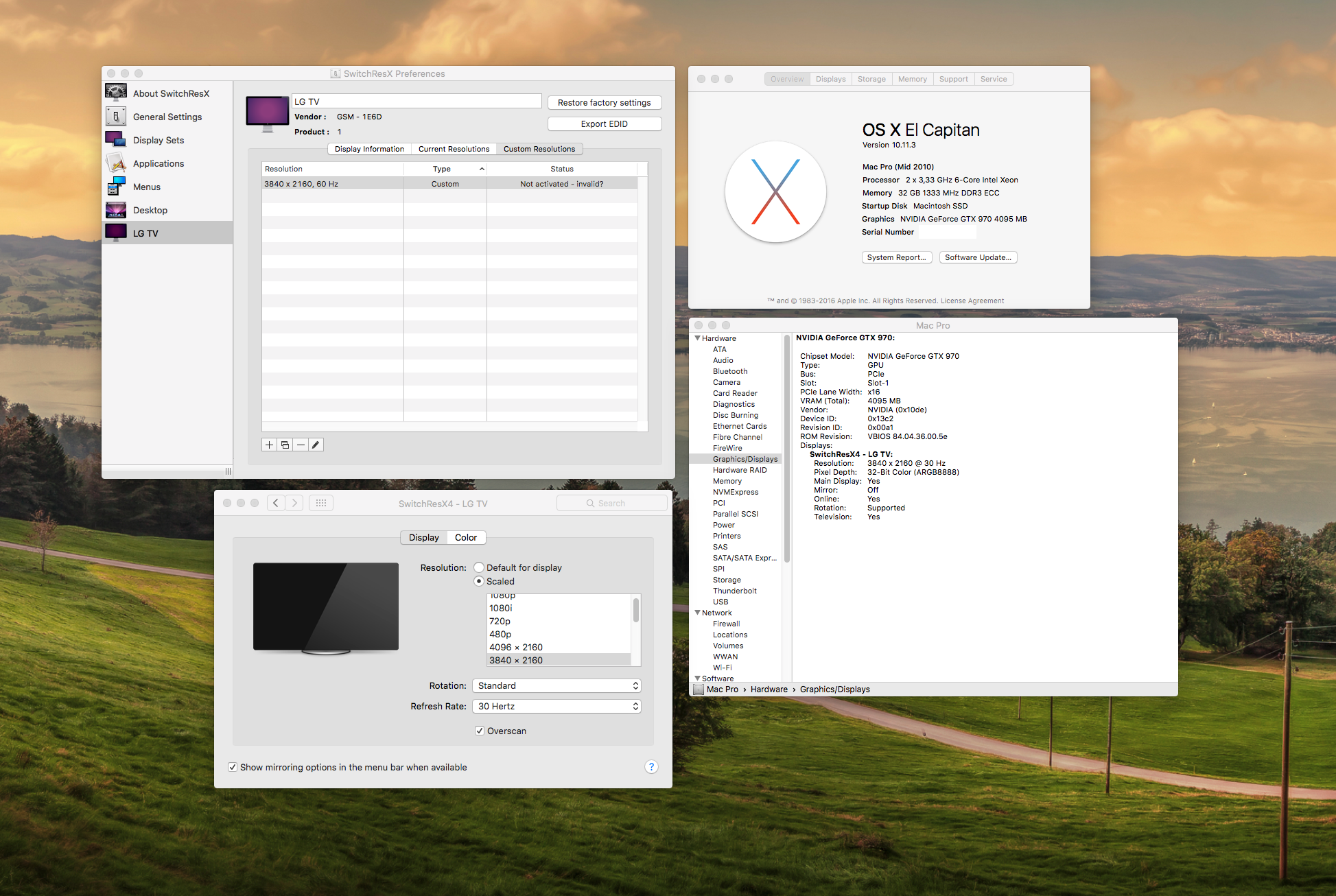Uncheck show mirroring options checkbox

coord(233,767)
